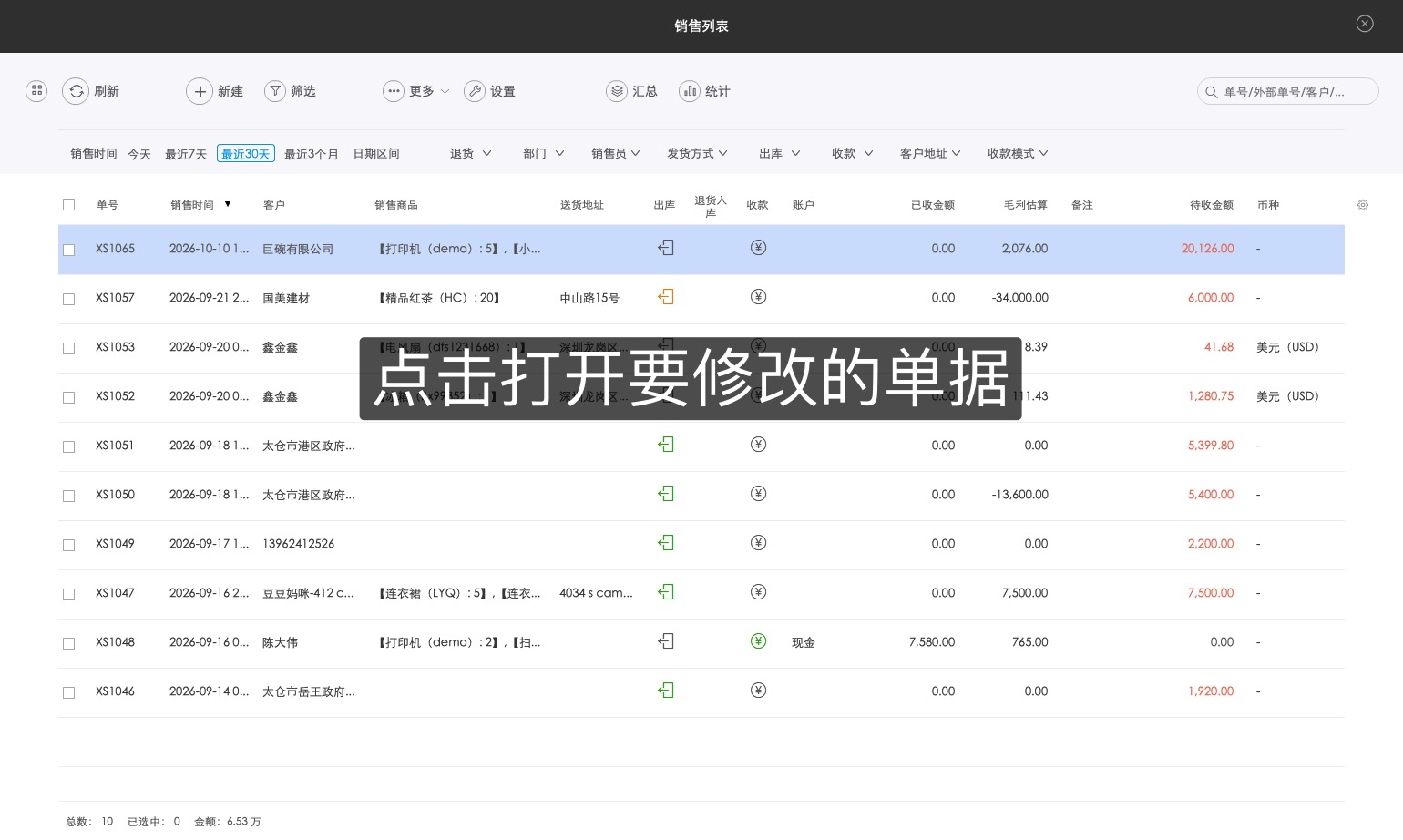This screenshot has height=840, width=1403.
Task: Click customer 巨碗有限公司 cell
Action: click(x=298, y=249)
